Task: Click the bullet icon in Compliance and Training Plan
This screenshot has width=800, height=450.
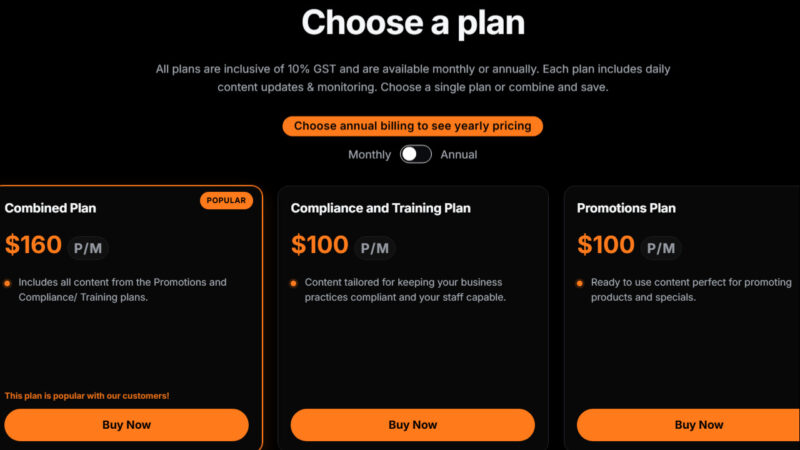Action: pos(294,283)
